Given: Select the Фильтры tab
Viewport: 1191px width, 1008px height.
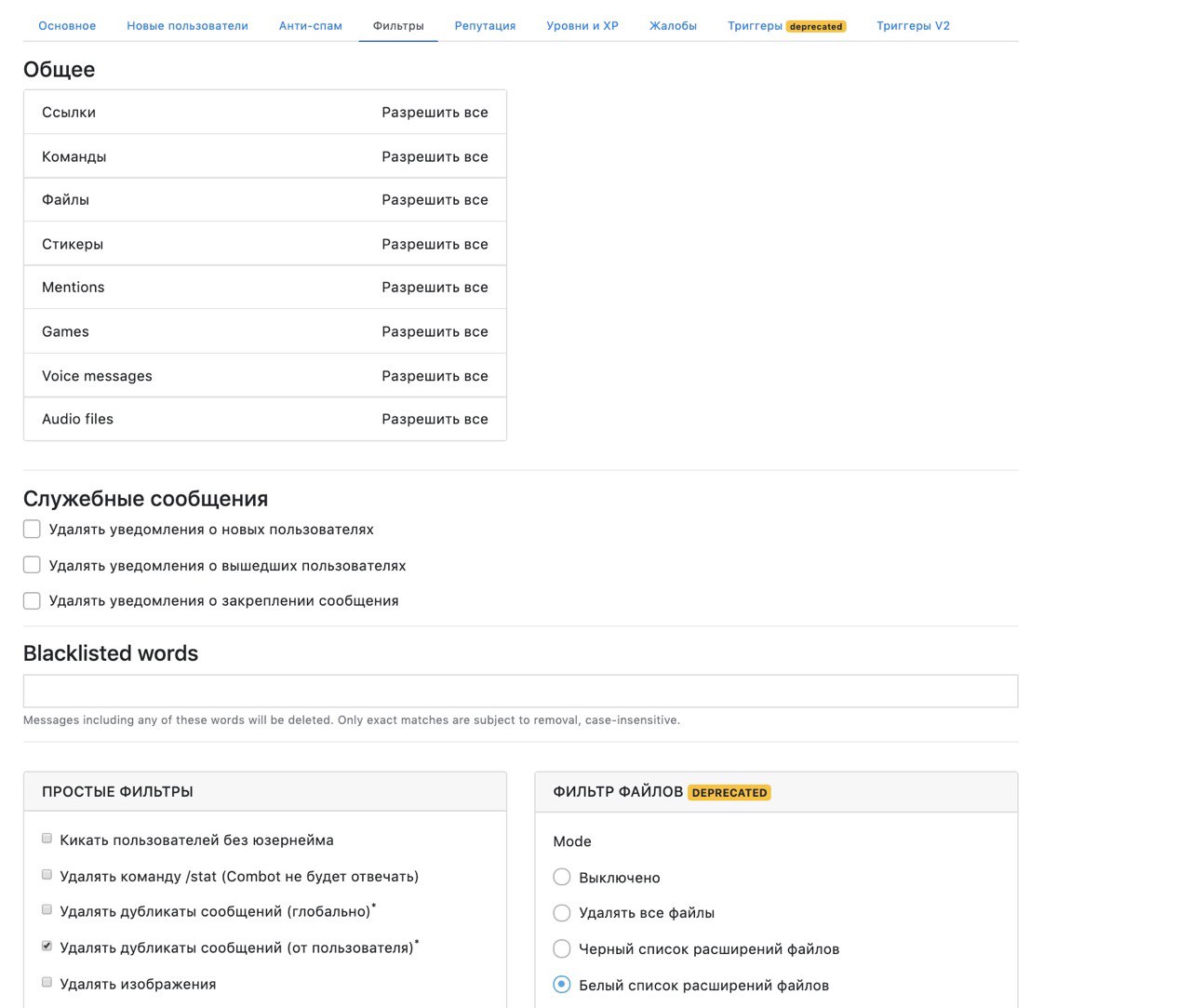Looking at the screenshot, I should pyautogui.click(x=398, y=26).
